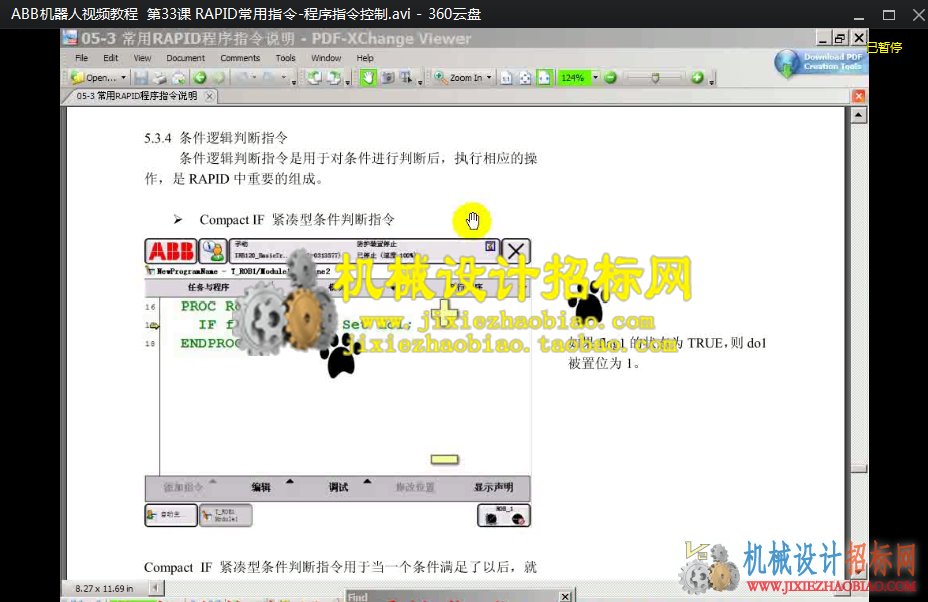
Task: Open Zoom toolbar options arrow at right end
Action: [711, 81]
